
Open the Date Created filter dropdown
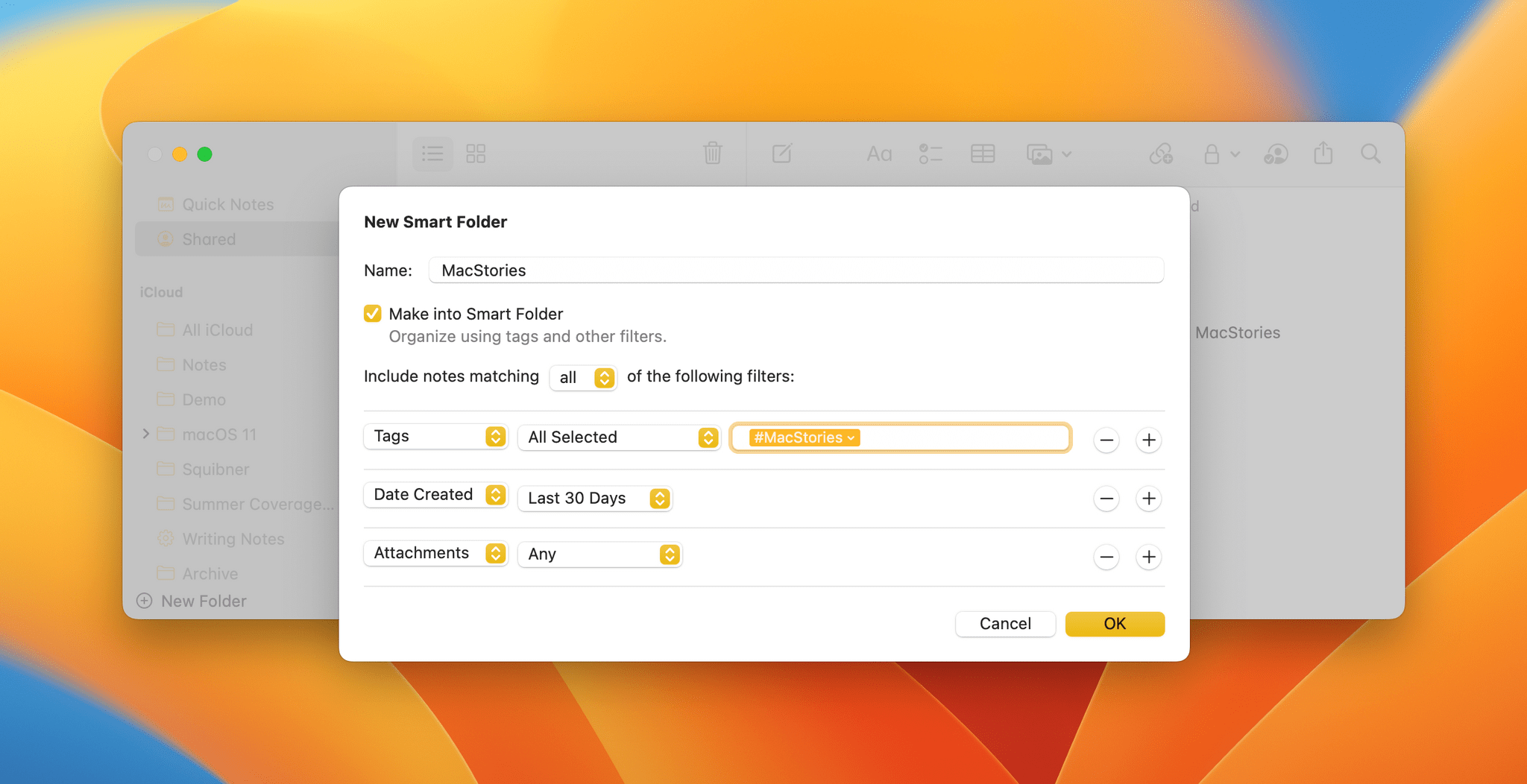pyautogui.click(x=435, y=495)
